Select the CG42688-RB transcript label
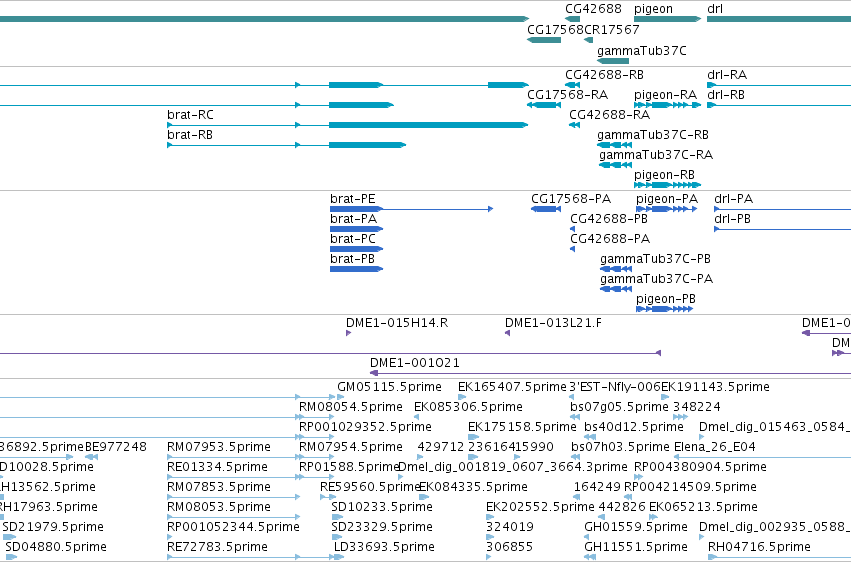The height and width of the screenshot is (562, 851). [604, 75]
